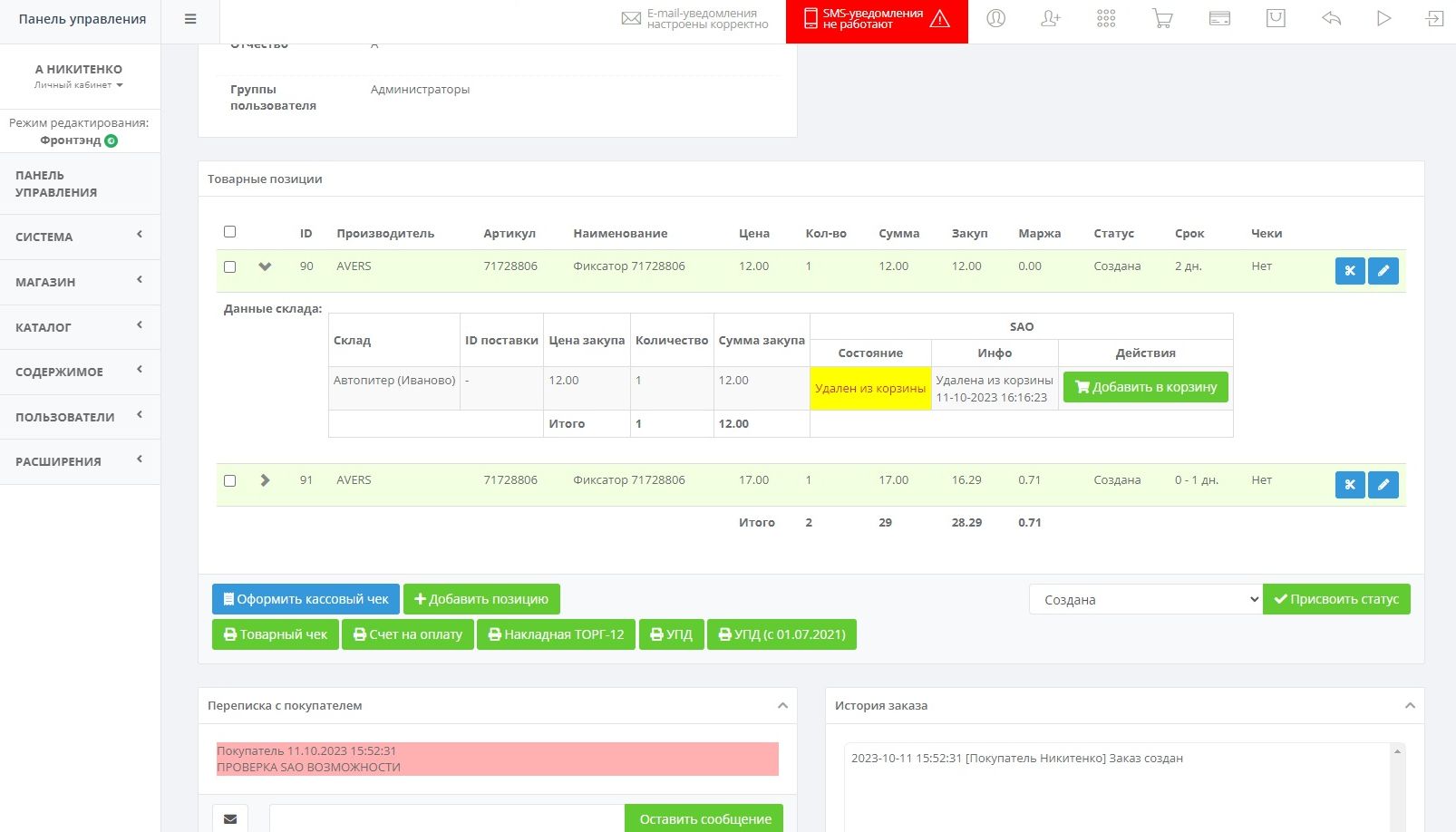The height and width of the screenshot is (832, 1456).
Task: Expand the Магазин sidebar menu
Action: point(80,282)
